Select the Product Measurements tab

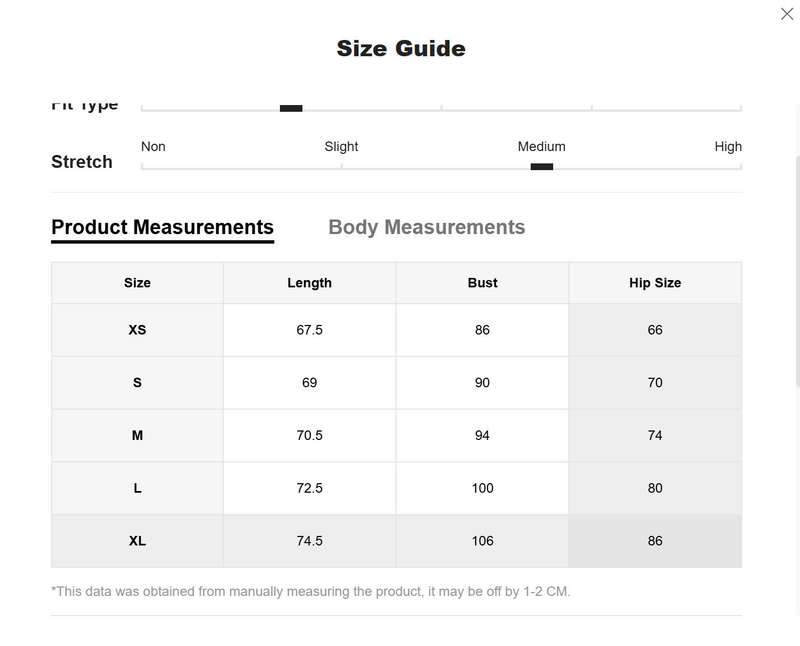click(162, 227)
